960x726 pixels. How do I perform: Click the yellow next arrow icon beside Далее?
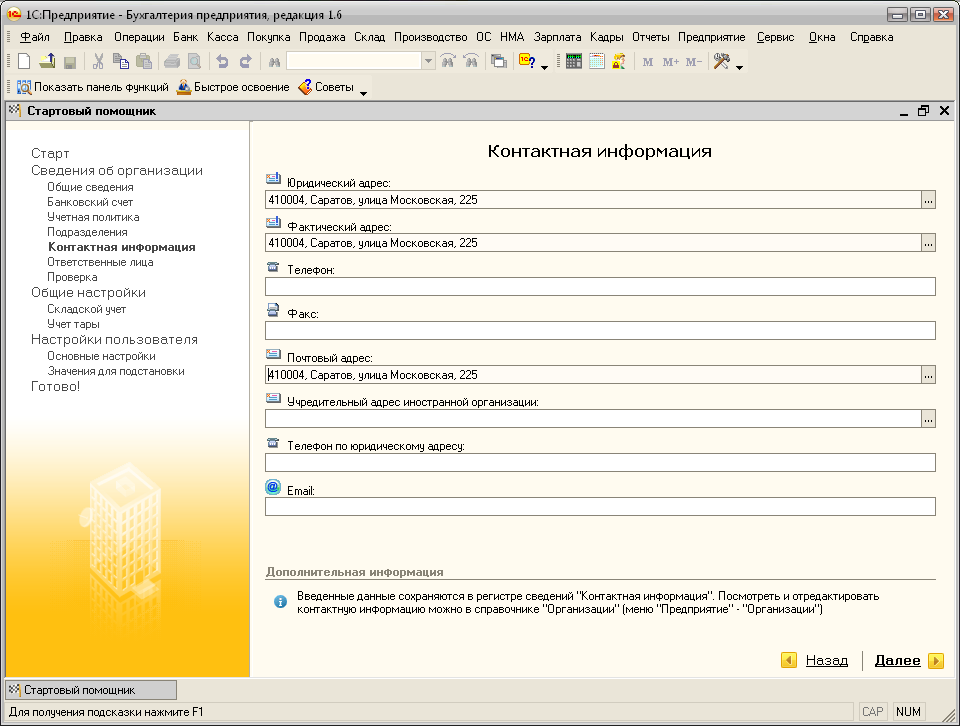click(x=936, y=661)
